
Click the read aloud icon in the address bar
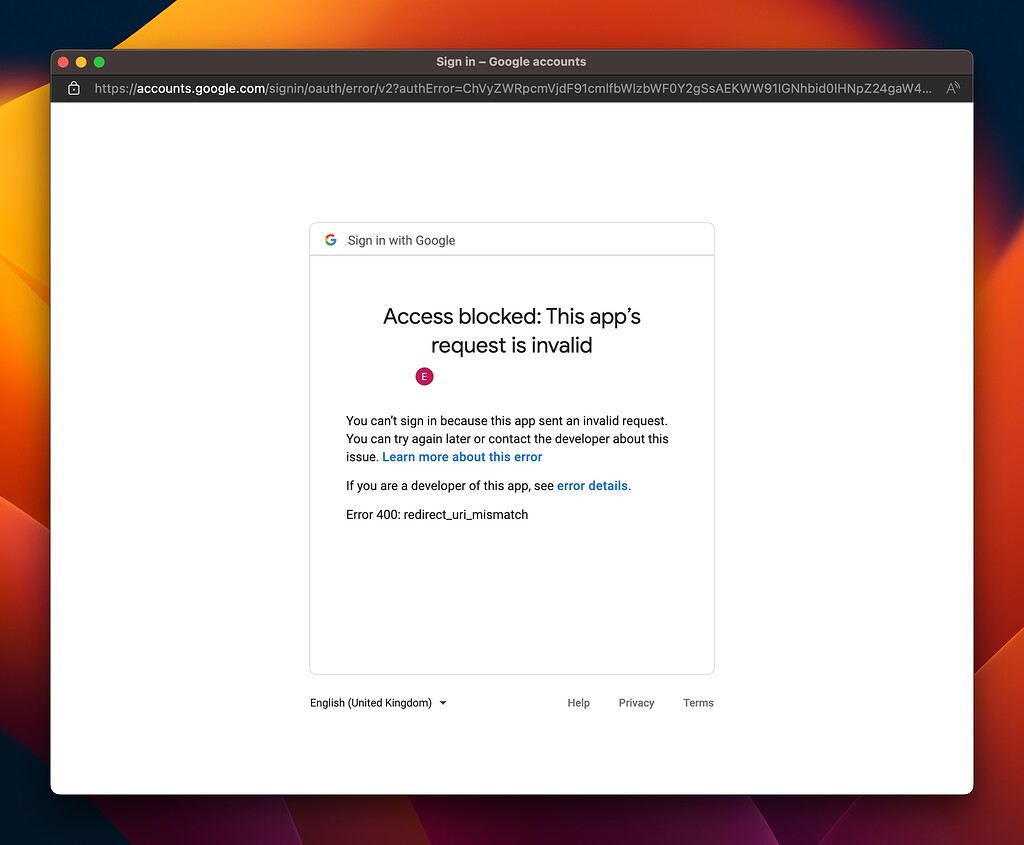(952, 88)
